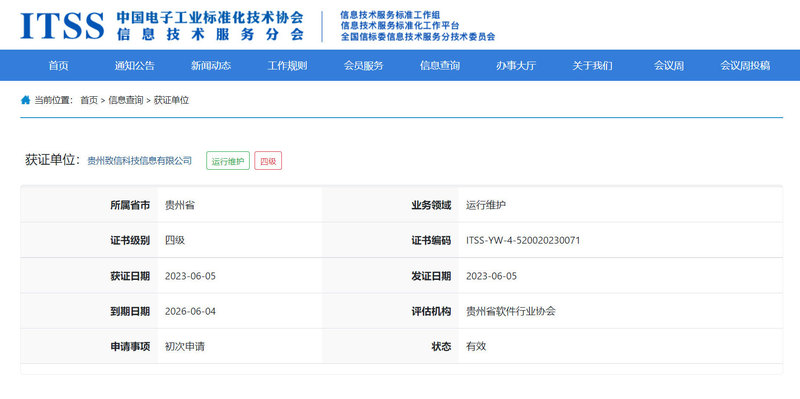This screenshot has width=800, height=399.
Task: Open 会员服务 menu
Action: [363, 65]
